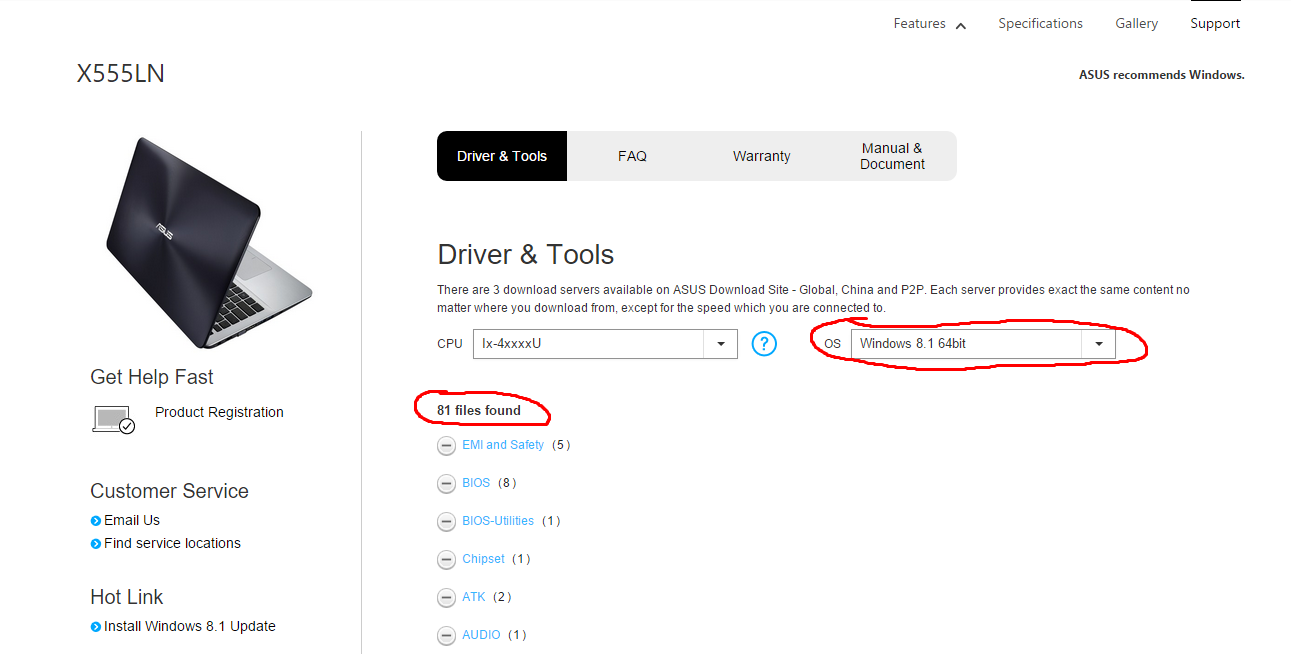Image resolution: width=1291 pixels, height=654 pixels.
Task: Toggle the Chipset circle expander
Action: click(x=446, y=560)
